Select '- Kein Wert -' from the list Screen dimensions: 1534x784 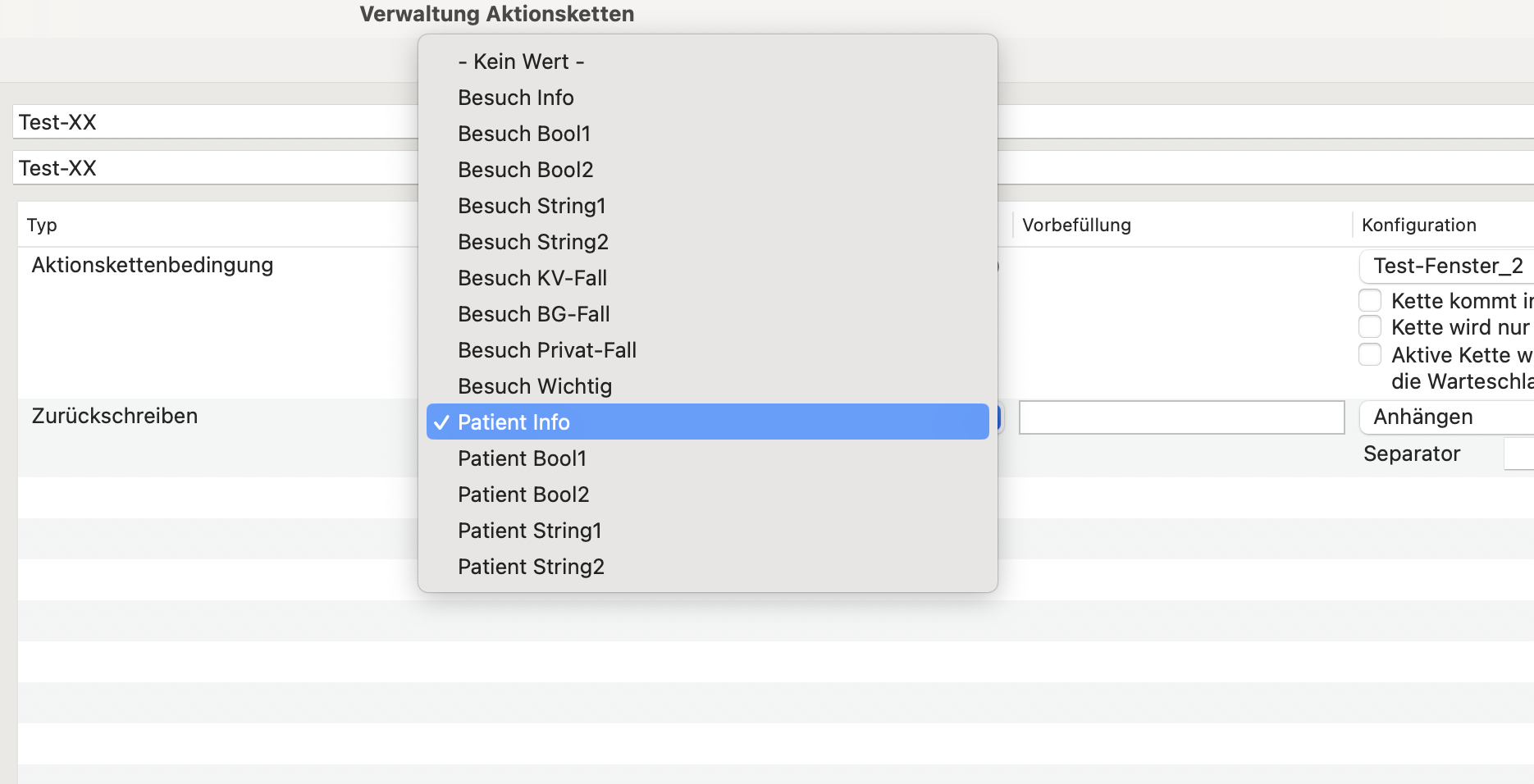point(707,62)
